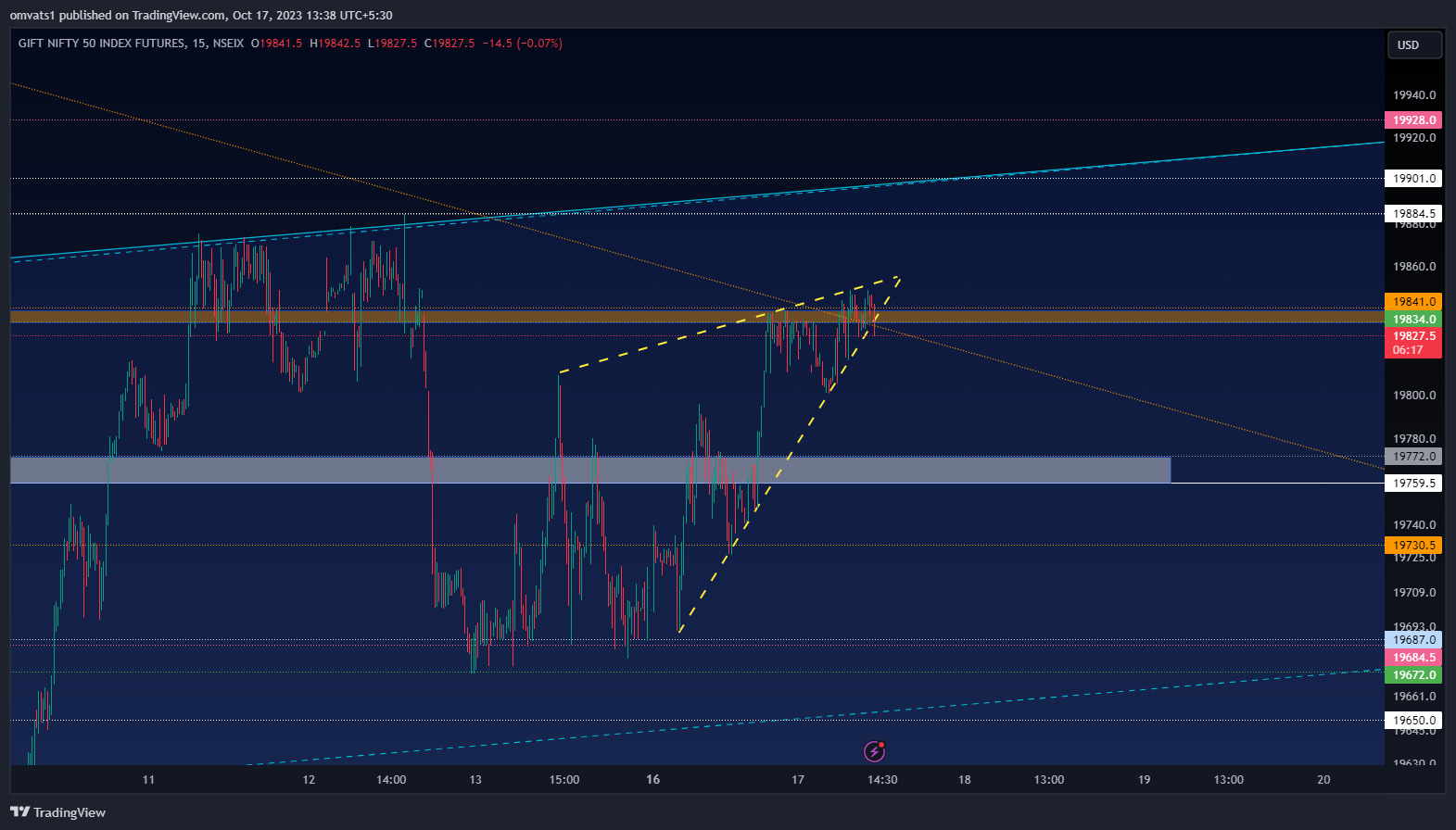Click 19661.0 on the price scale
This screenshot has width=1456, height=830.
(x=1414, y=697)
